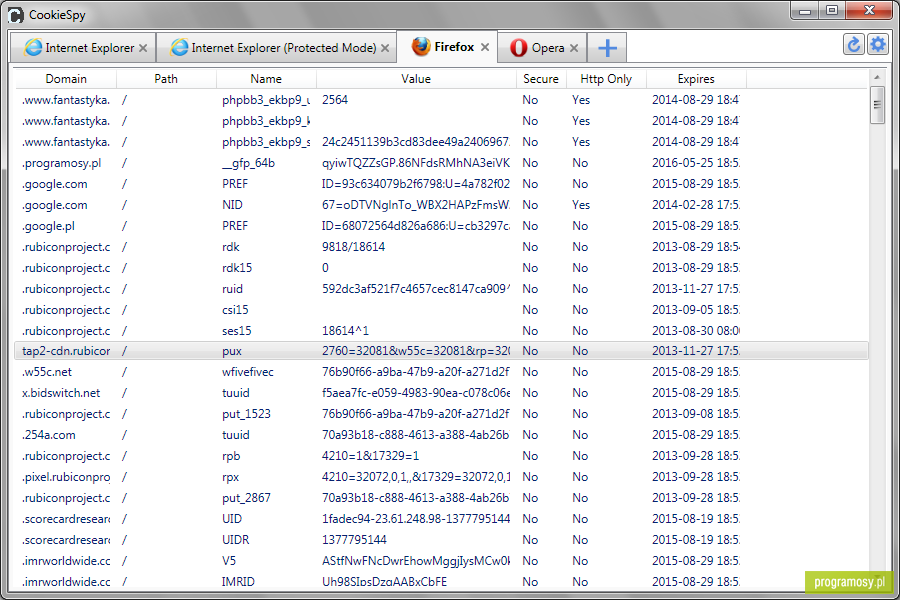Sort by the Secure column header
This screenshot has width=900, height=600.
541,79
